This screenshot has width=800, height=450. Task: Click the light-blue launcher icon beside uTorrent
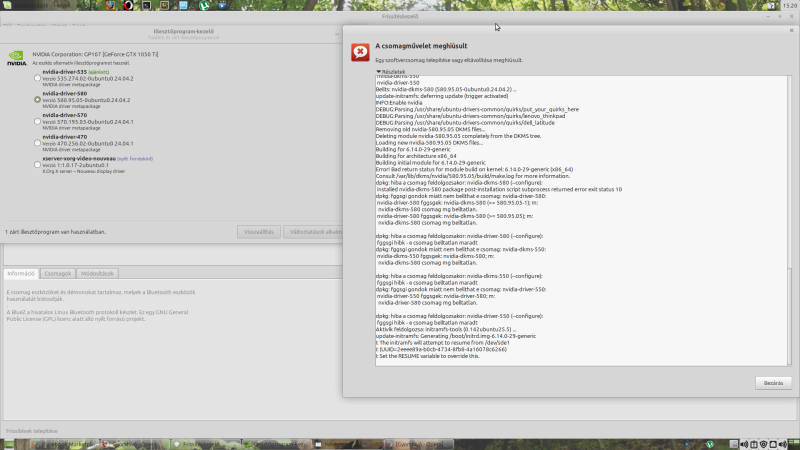(183, 5)
